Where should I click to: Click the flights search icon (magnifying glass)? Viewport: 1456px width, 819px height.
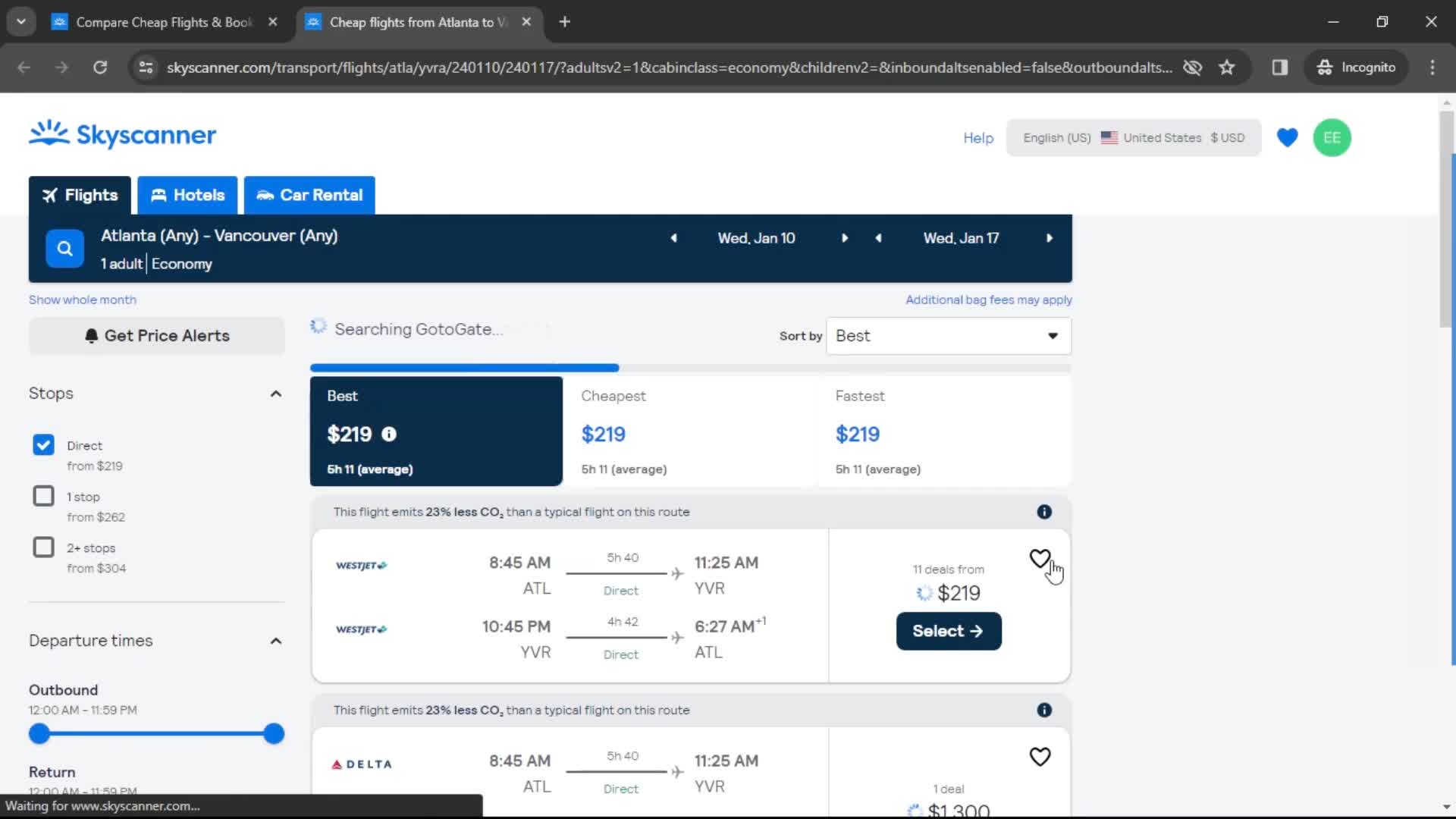(63, 247)
